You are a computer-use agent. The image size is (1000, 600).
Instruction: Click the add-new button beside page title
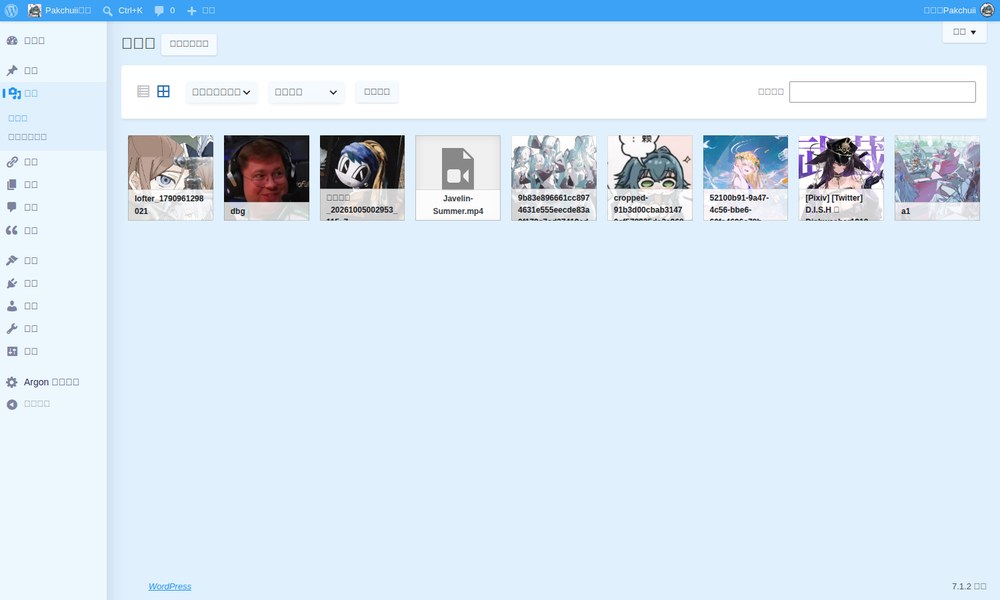point(189,44)
